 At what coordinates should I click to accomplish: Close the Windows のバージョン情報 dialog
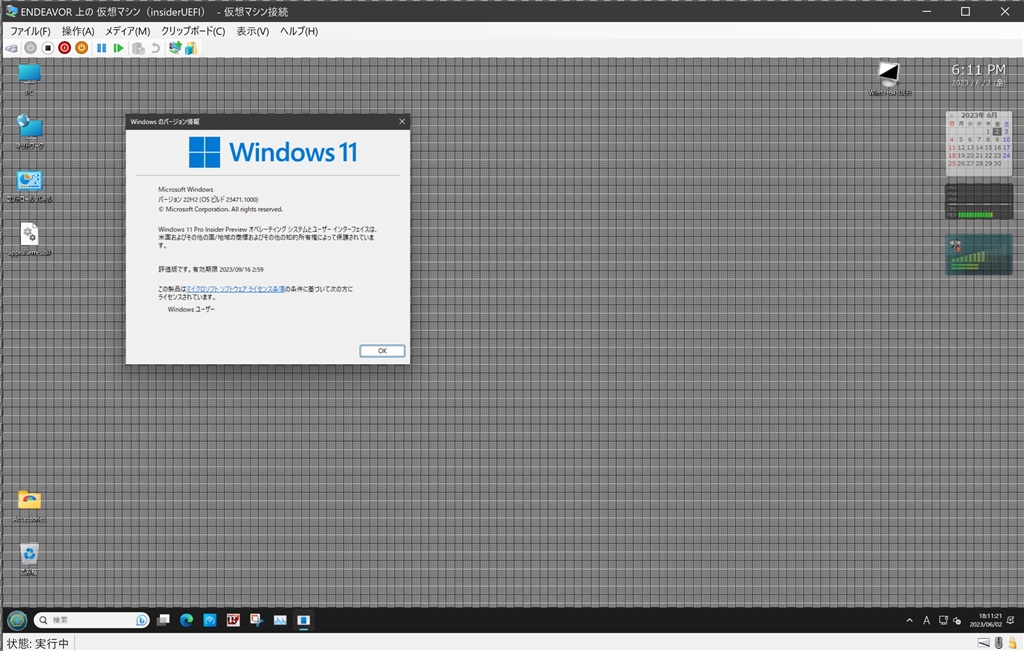tap(402, 121)
